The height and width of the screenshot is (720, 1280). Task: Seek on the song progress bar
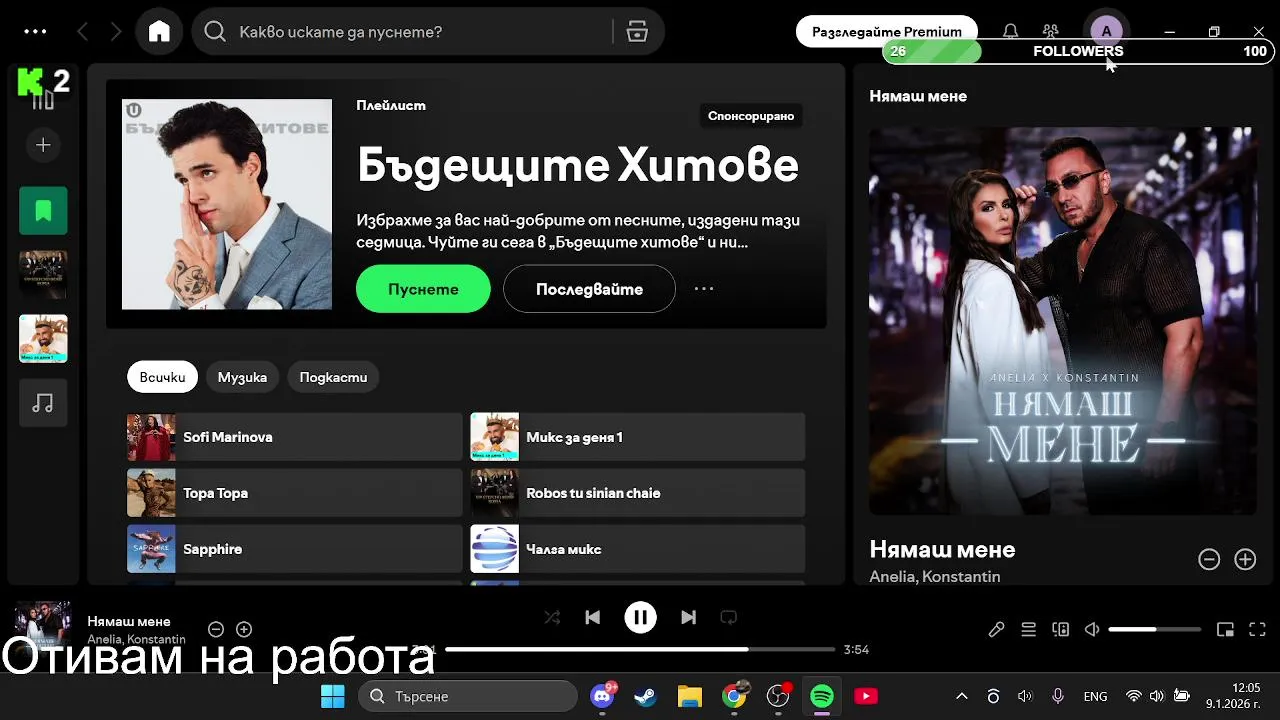[640, 649]
